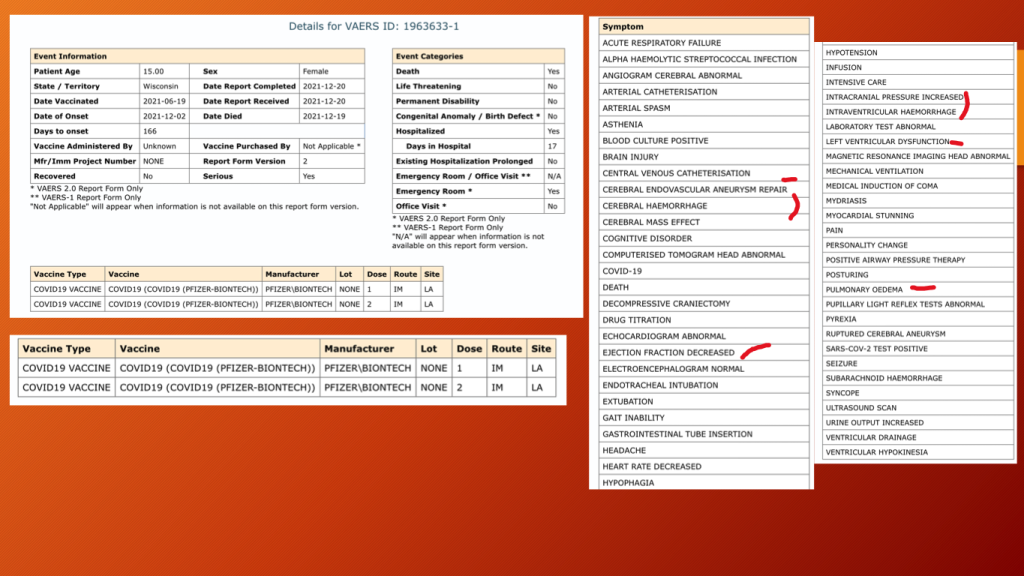Click the Days in Hospital value 17
Viewport: 1024px width, 576px height.
click(552, 146)
